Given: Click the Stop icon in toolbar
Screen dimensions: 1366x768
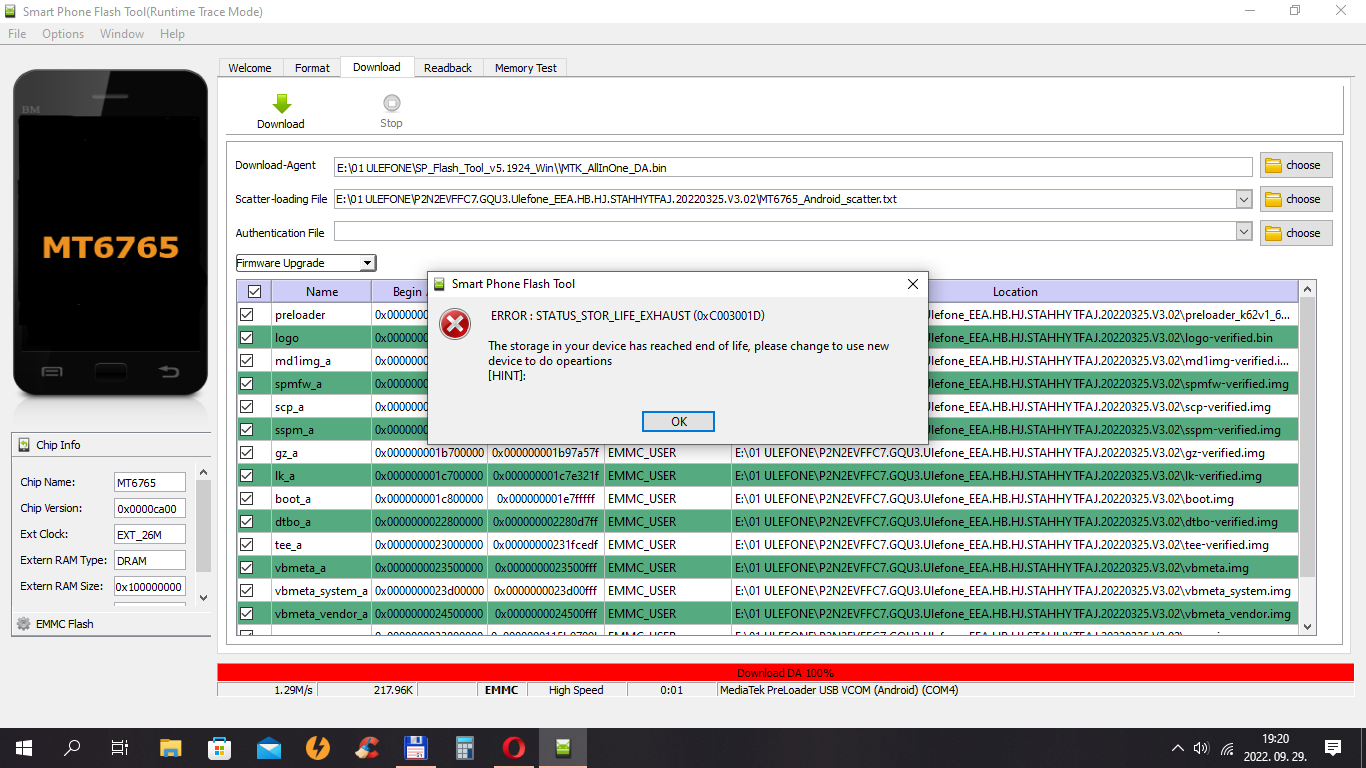Looking at the screenshot, I should 391,103.
